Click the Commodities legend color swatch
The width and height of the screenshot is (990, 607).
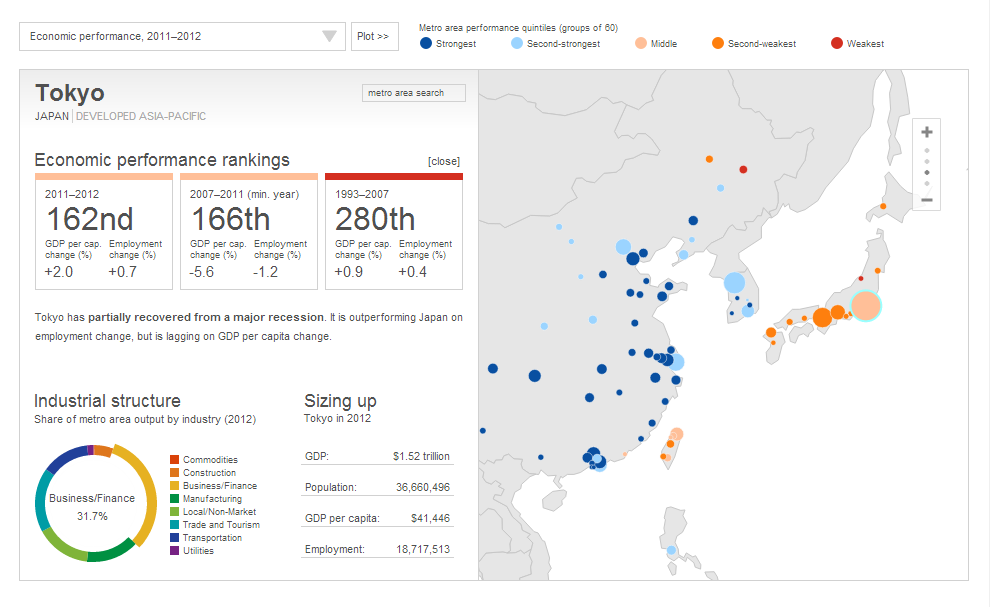point(174,460)
